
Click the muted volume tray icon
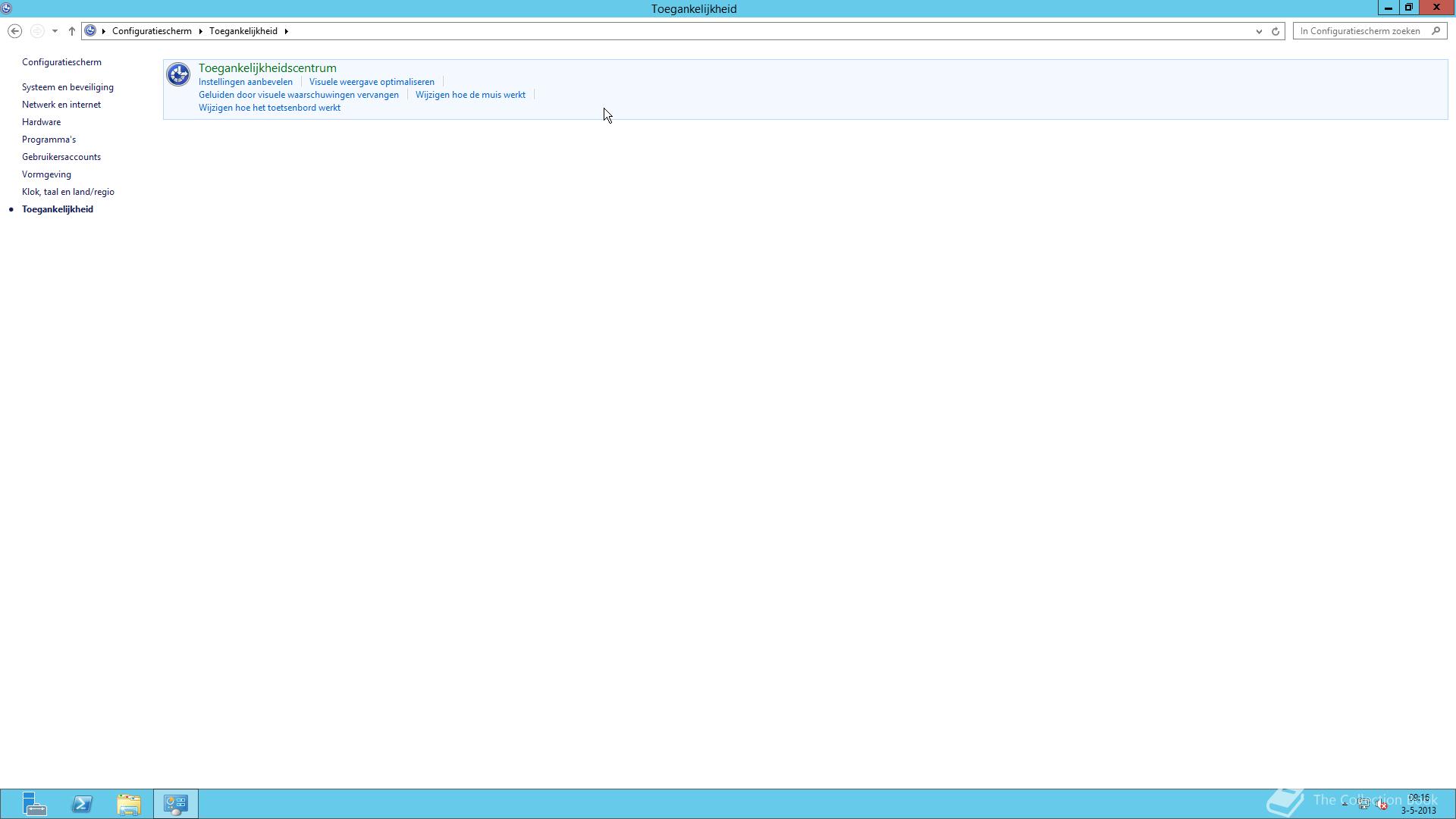pyautogui.click(x=1382, y=805)
